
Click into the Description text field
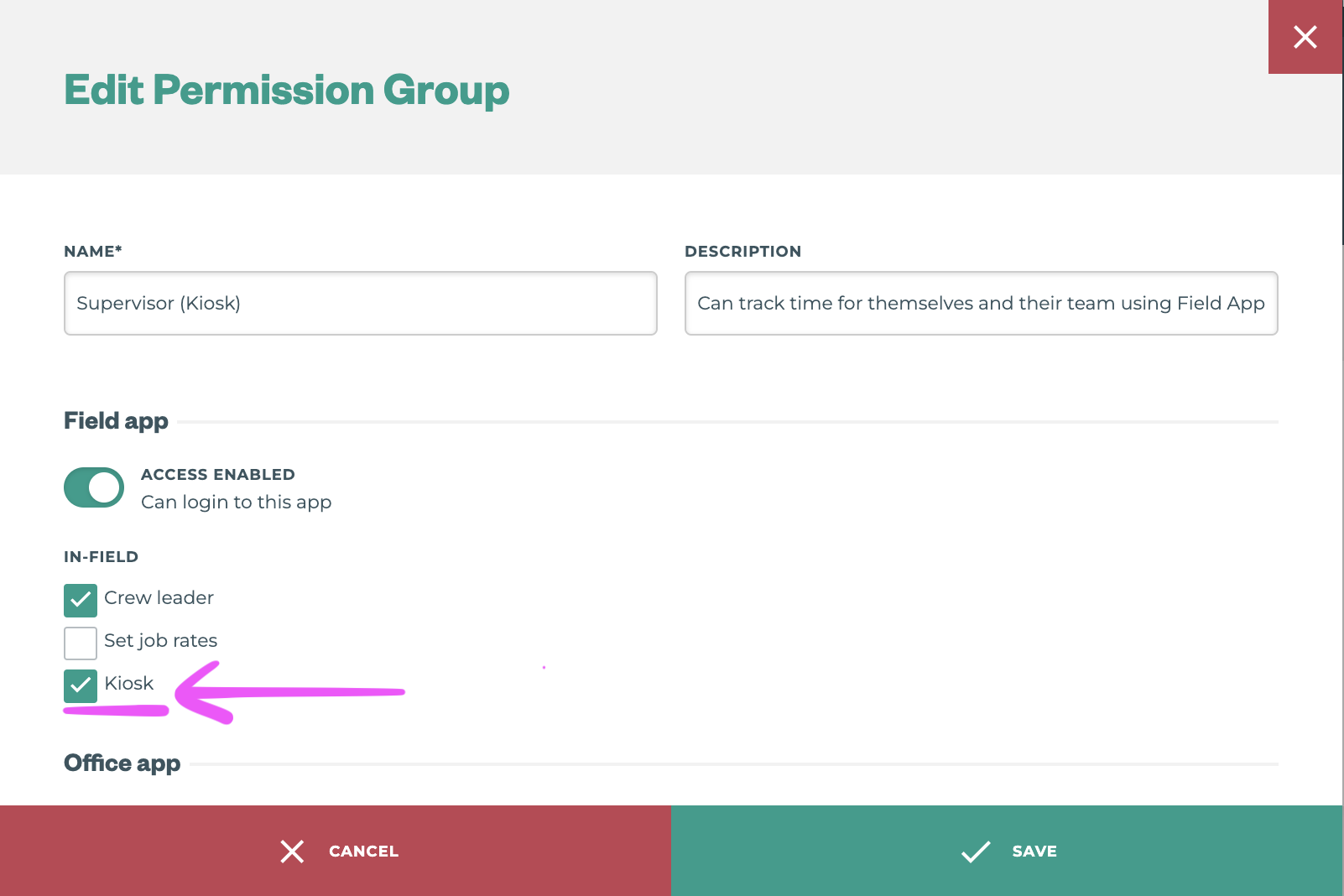pos(981,303)
